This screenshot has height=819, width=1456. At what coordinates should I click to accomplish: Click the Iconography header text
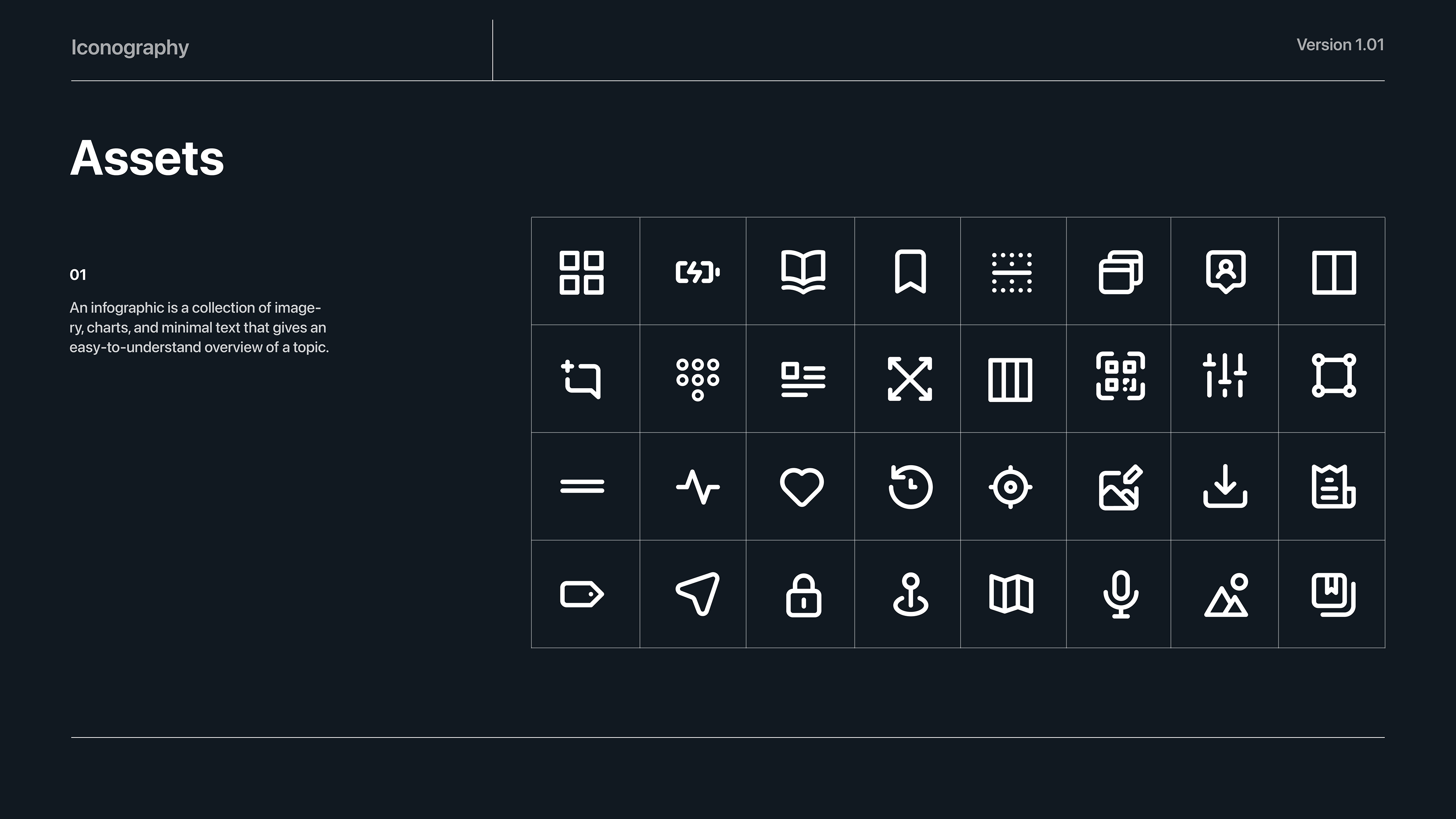pos(130,48)
